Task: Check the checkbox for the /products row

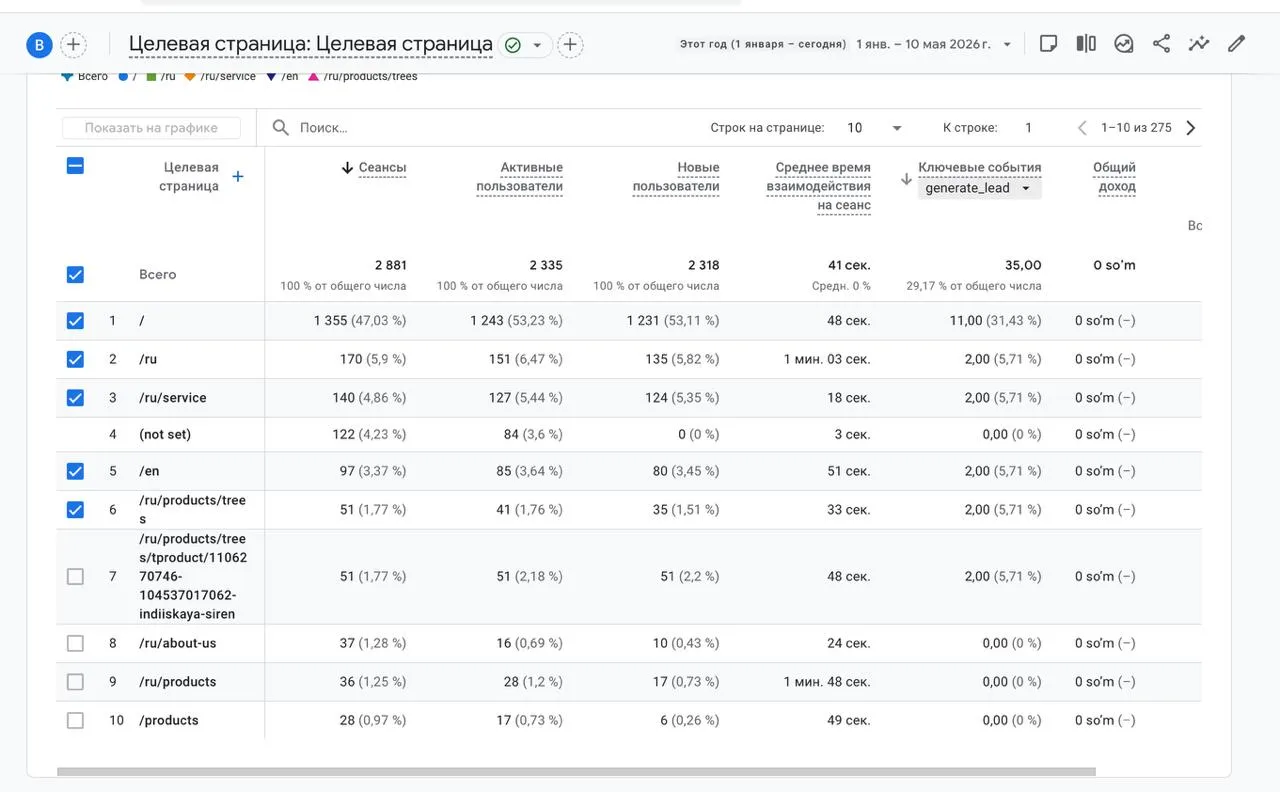Action: tap(75, 720)
